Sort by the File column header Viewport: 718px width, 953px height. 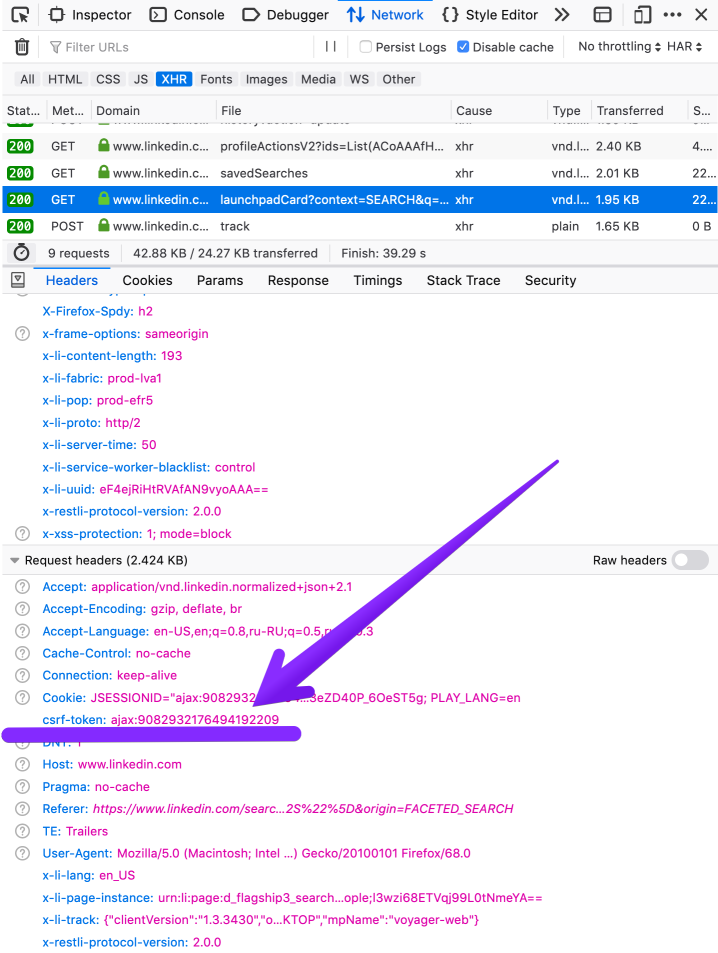333,111
